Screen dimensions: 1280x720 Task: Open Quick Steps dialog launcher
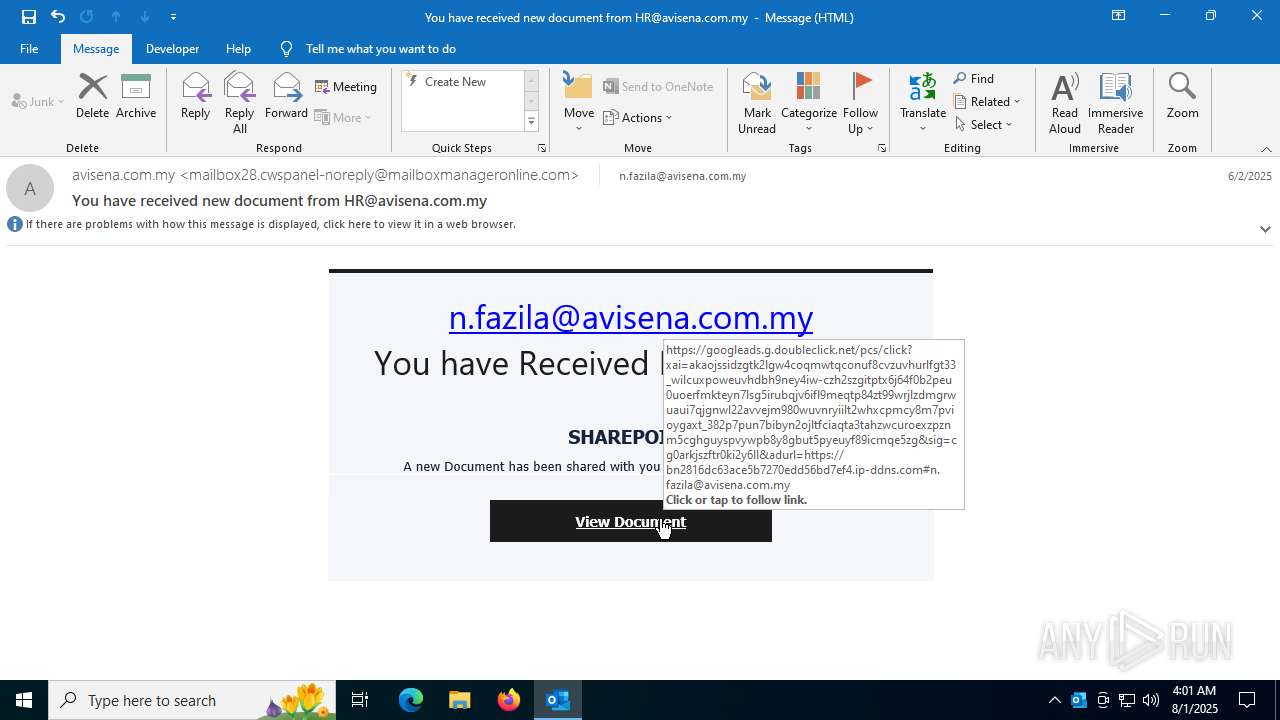pyautogui.click(x=542, y=148)
